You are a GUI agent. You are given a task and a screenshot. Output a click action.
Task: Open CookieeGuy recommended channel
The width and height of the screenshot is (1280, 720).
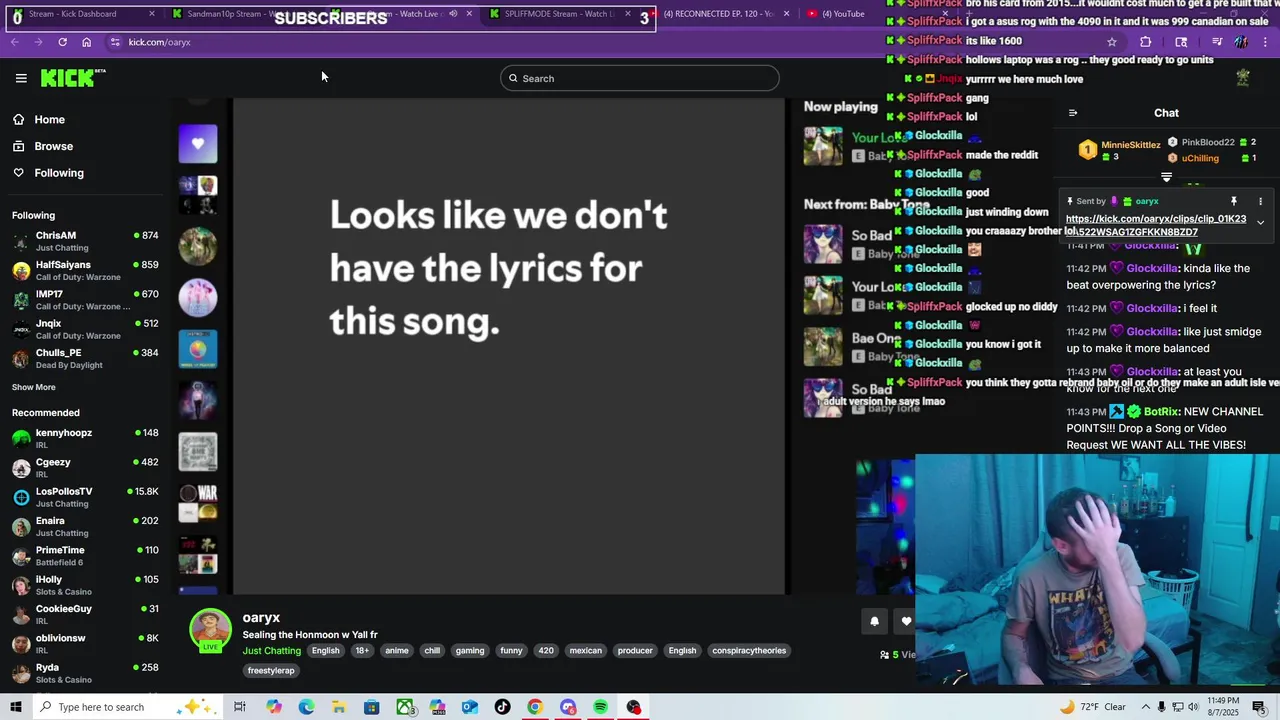point(85,614)
